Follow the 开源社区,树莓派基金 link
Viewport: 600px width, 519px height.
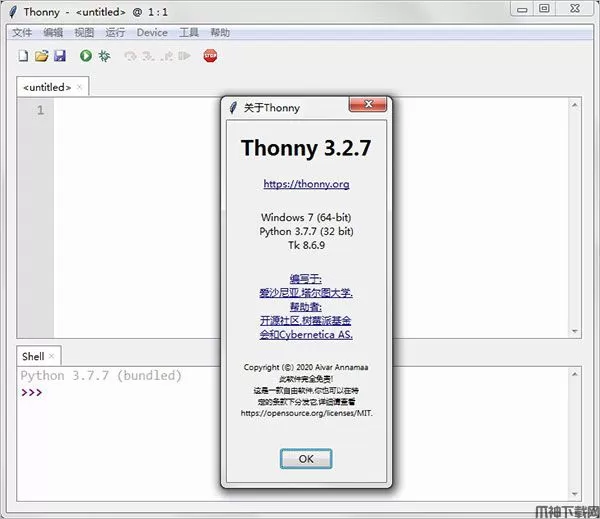point(305,321)
